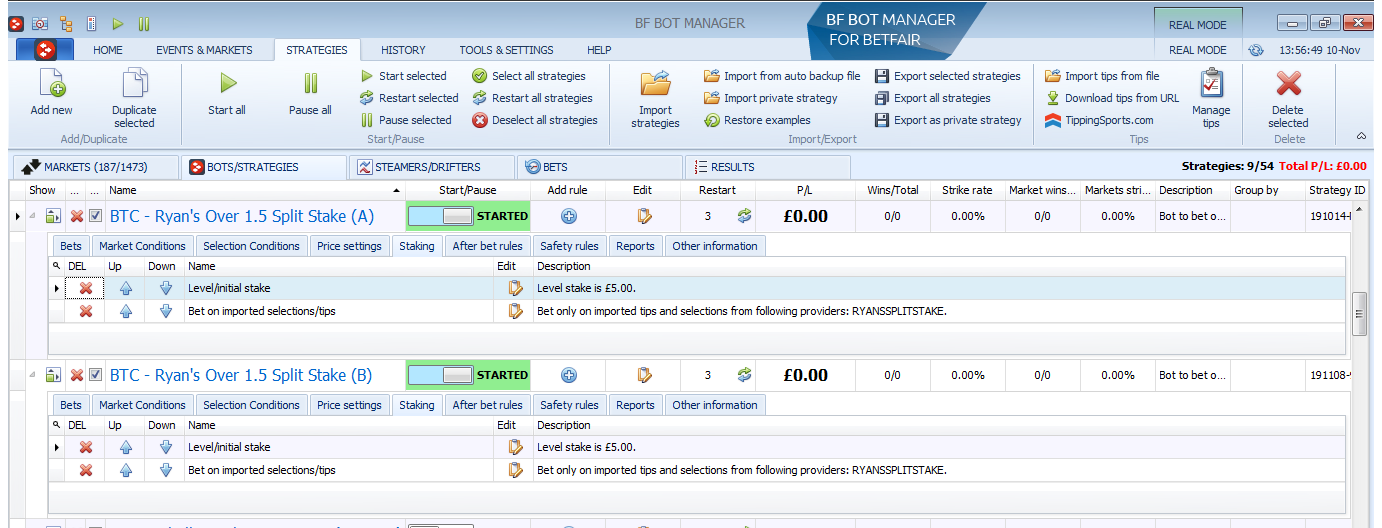
Task: Click Export all strategies
Action: (932, 98)
